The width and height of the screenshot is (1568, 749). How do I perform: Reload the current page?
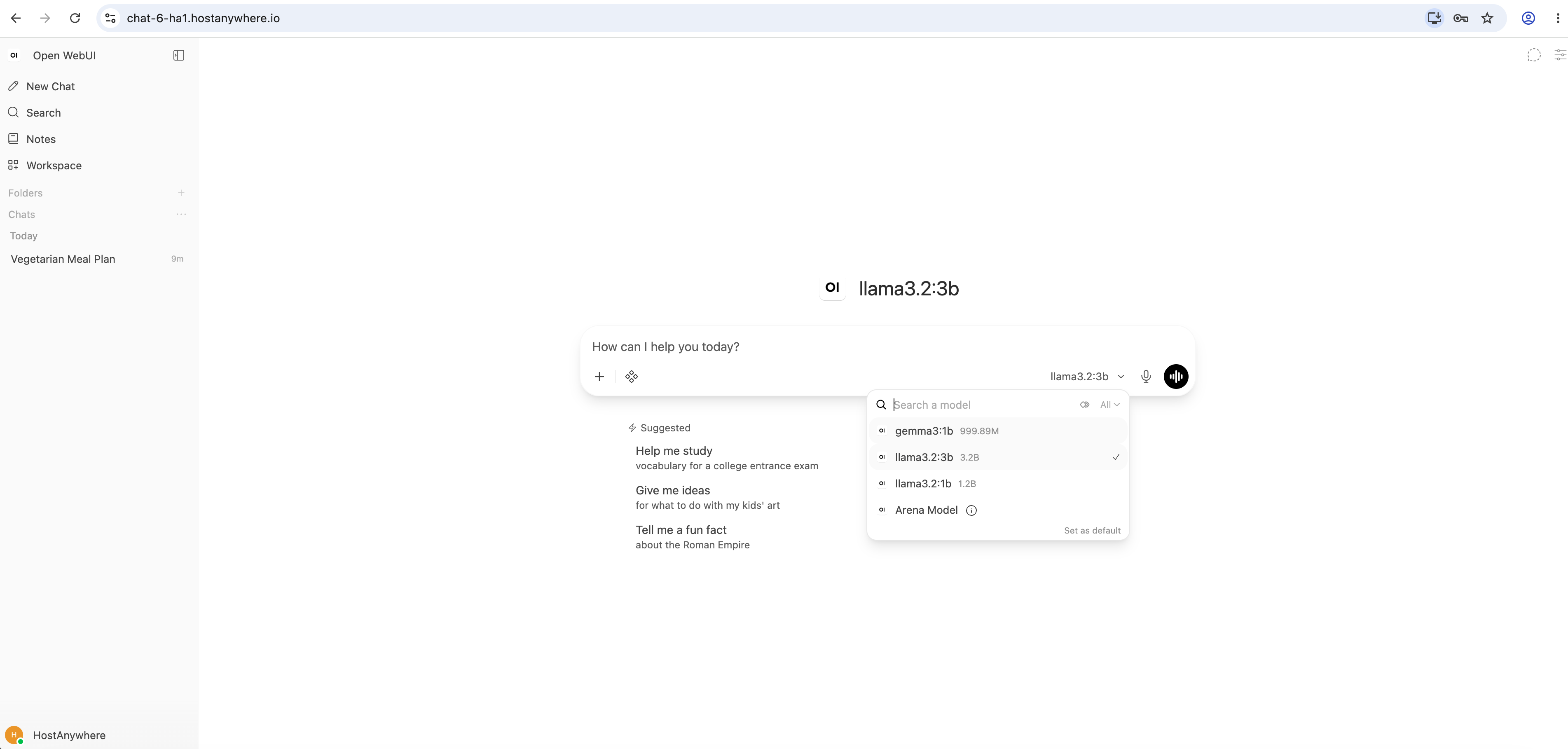(x=75, y=18)
